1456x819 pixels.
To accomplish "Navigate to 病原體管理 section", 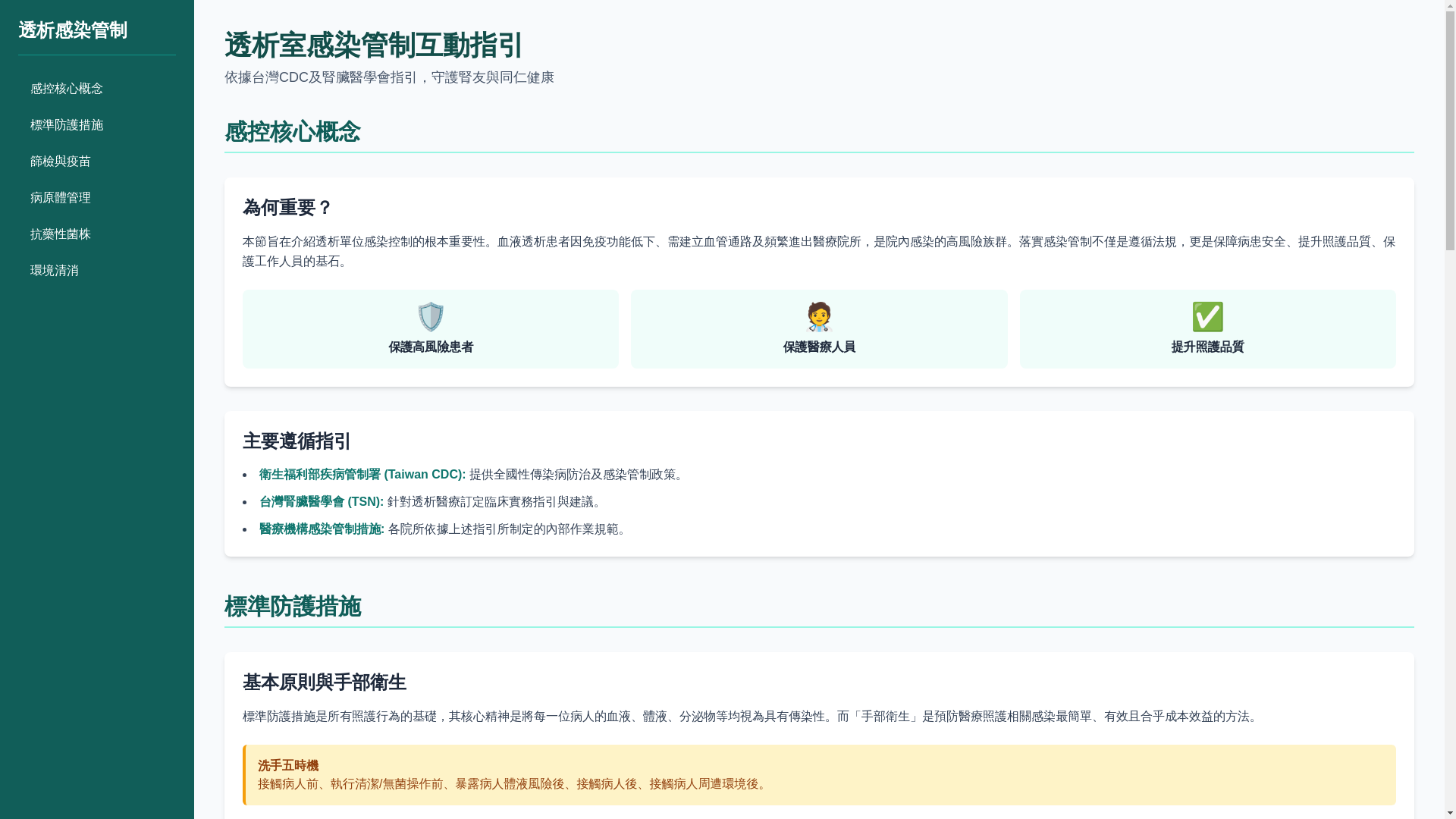I will 97,198.
